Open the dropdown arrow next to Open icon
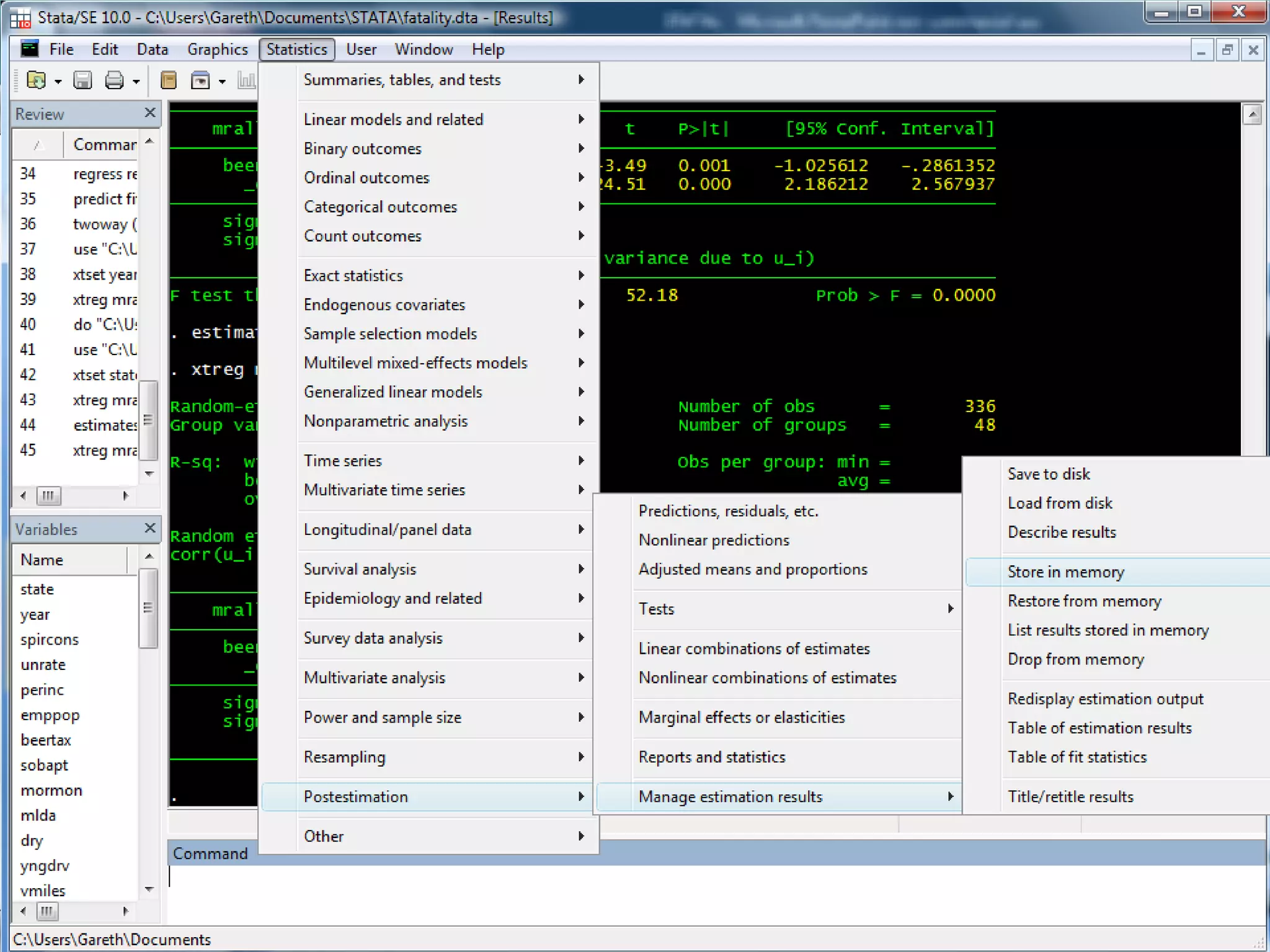1270x952 pixels. (58, 81)
